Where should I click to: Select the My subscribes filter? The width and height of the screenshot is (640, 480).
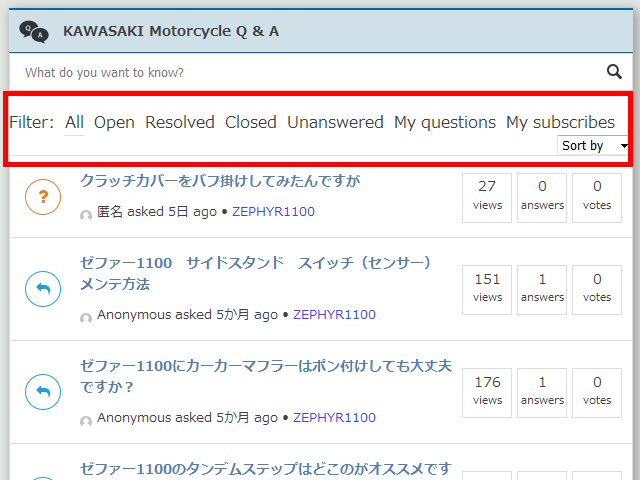point(560,122)
